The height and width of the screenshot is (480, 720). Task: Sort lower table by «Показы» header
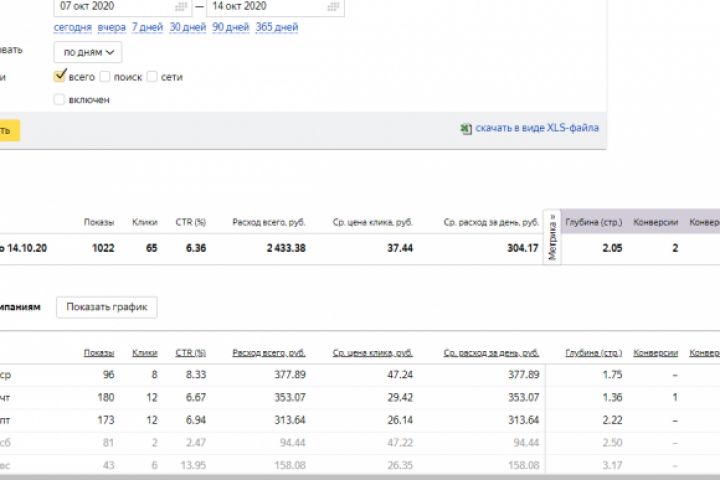[x=99, y=353]
